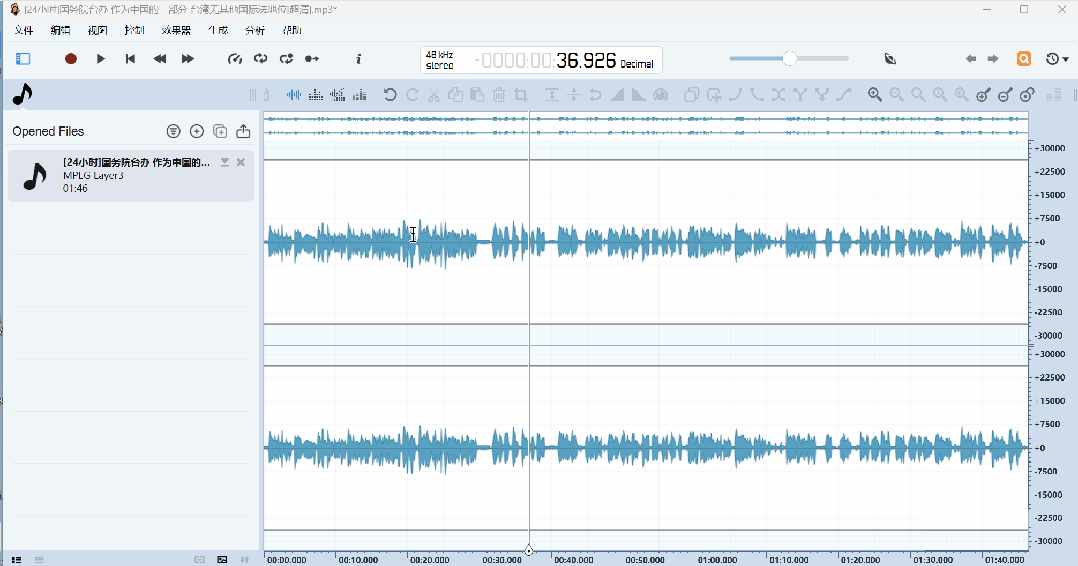This screenshot has height=566, width=1078.
Task: Click the time display showing 36.926
Action: (x=586, y=61)
